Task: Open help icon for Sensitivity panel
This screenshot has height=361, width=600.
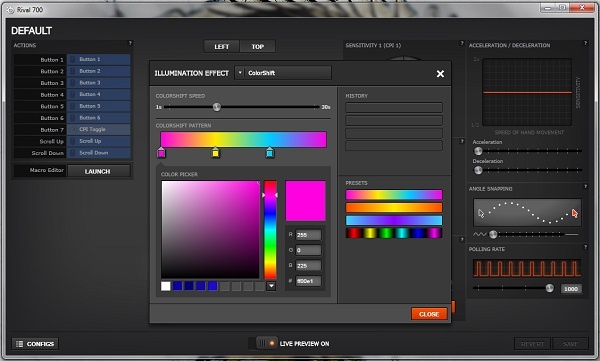Action: [462, 43]
